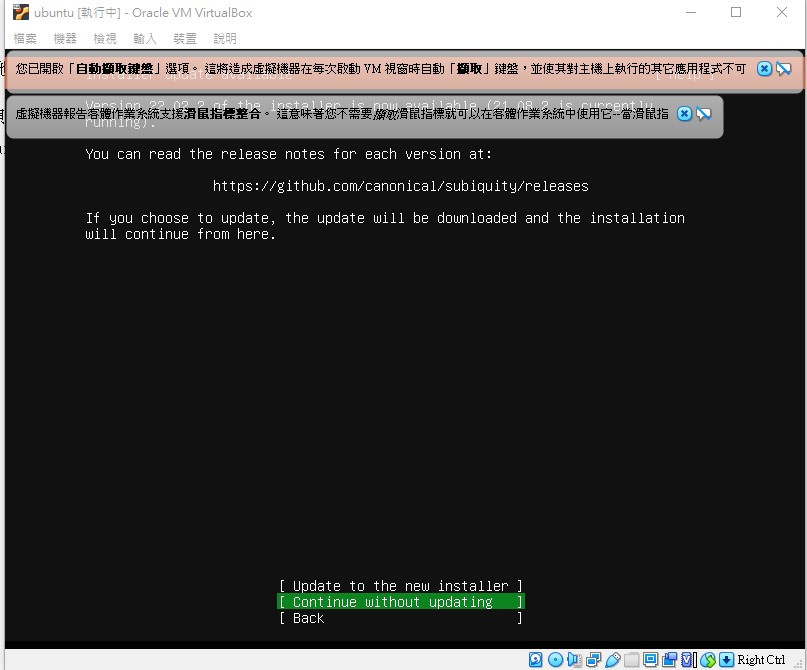The height and width of the screenshot is (670, 807).
Task: Suppress future mouse integration notifications
Action: pyautogui.click(x=704, y=114)
